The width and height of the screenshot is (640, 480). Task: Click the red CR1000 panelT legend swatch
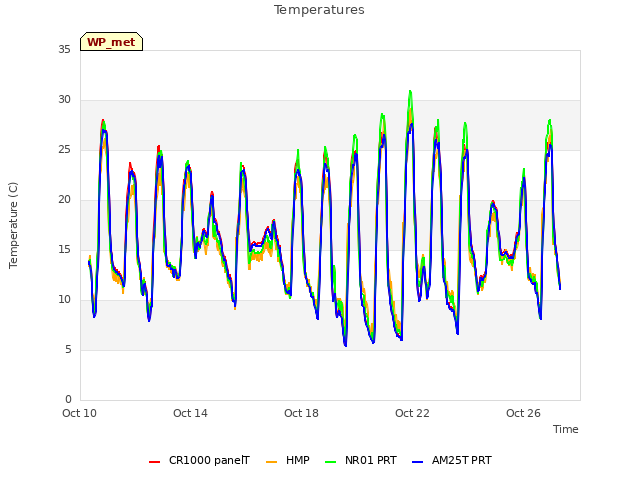[154, 461]
